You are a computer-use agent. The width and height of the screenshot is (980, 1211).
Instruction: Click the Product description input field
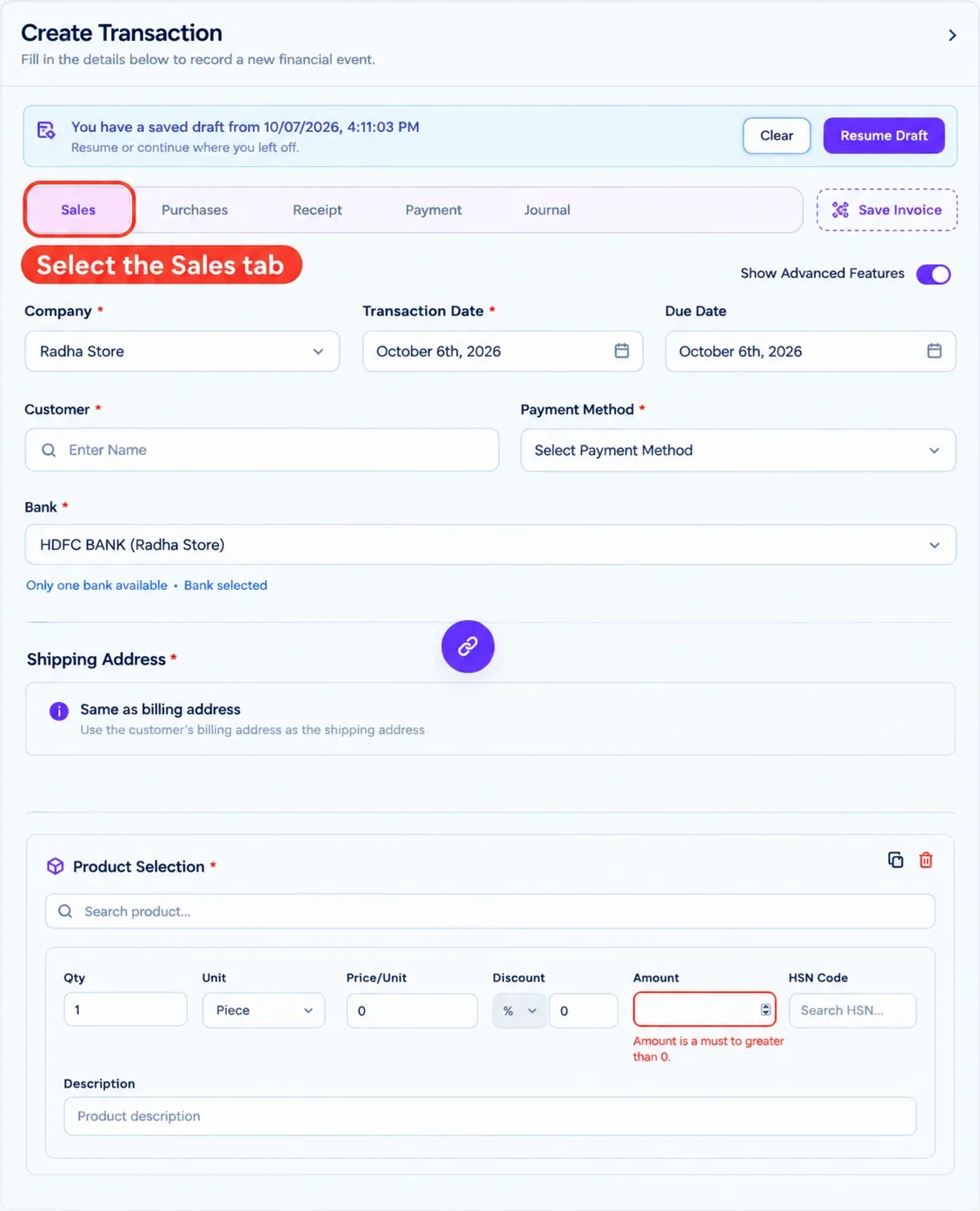pos(490,1116)
